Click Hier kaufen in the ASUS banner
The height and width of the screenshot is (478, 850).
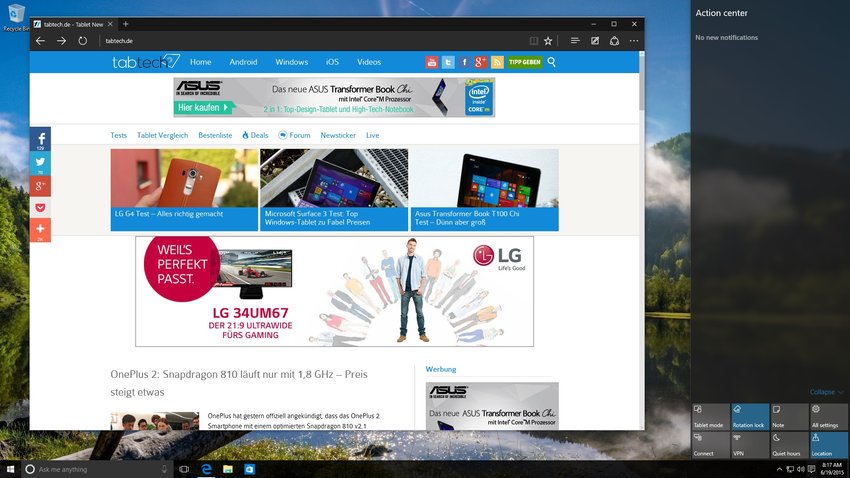(203, 107)
